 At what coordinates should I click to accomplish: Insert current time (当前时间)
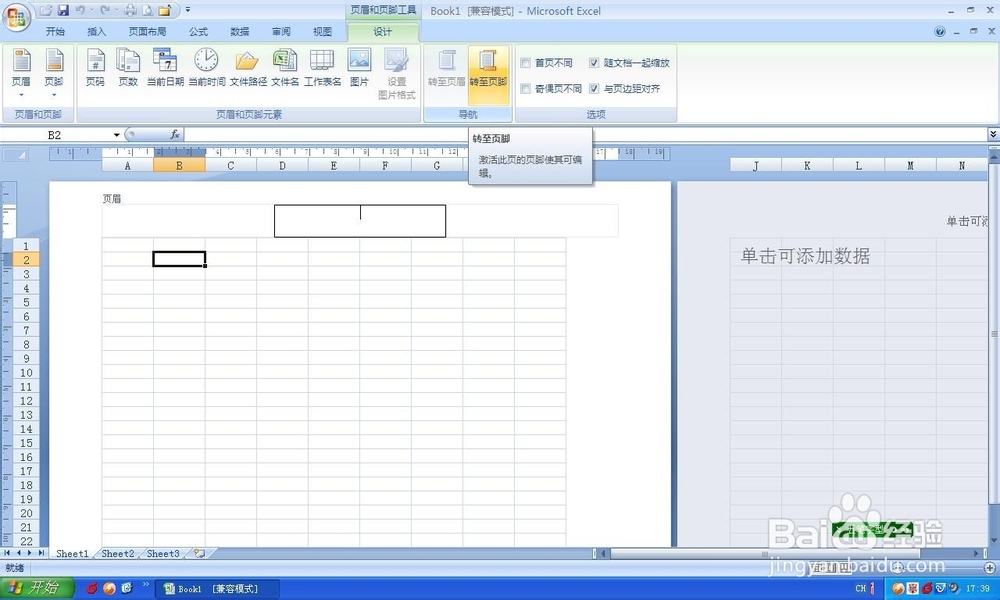(207, 68)
